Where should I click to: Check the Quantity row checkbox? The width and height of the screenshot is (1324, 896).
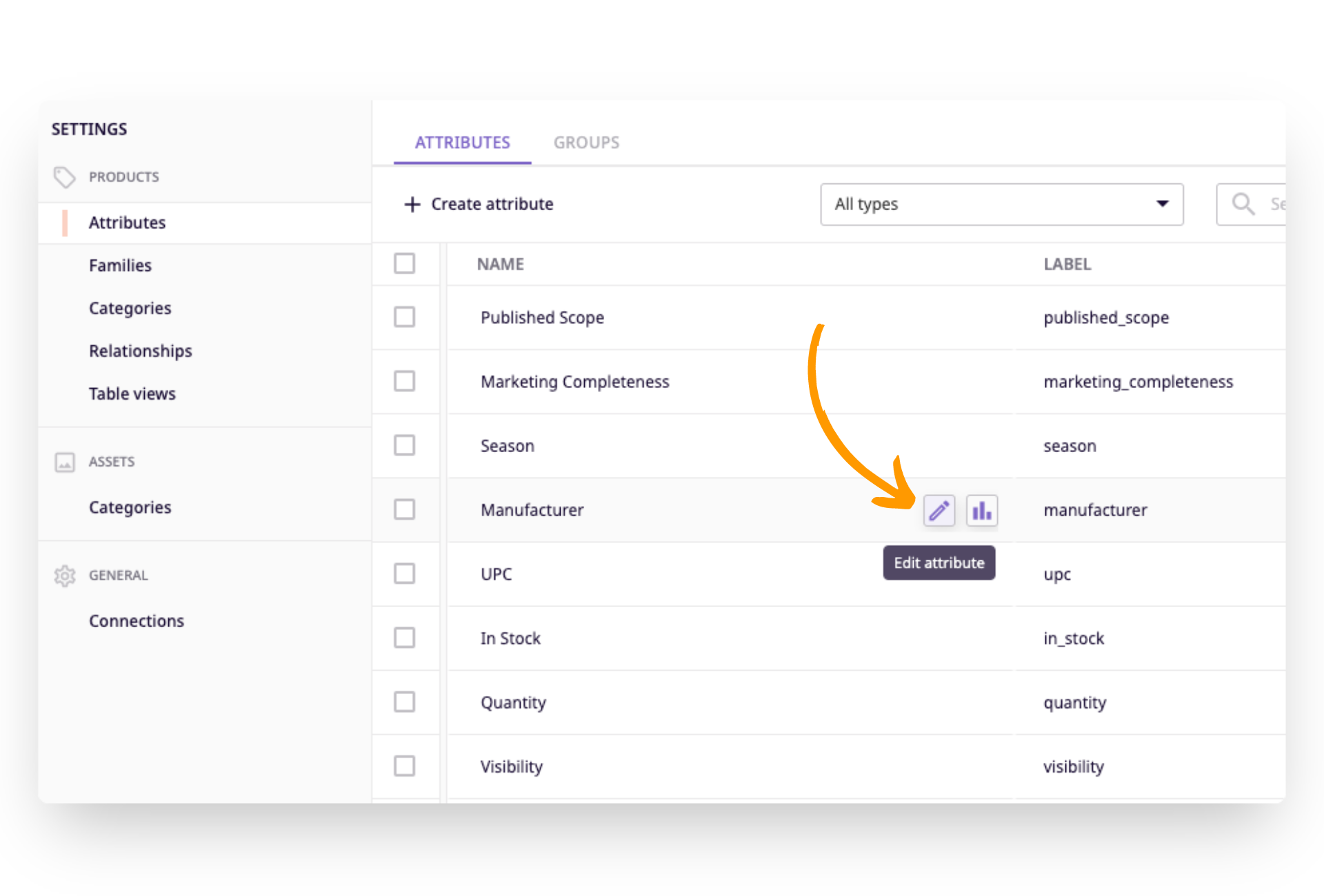coord(404,702)
